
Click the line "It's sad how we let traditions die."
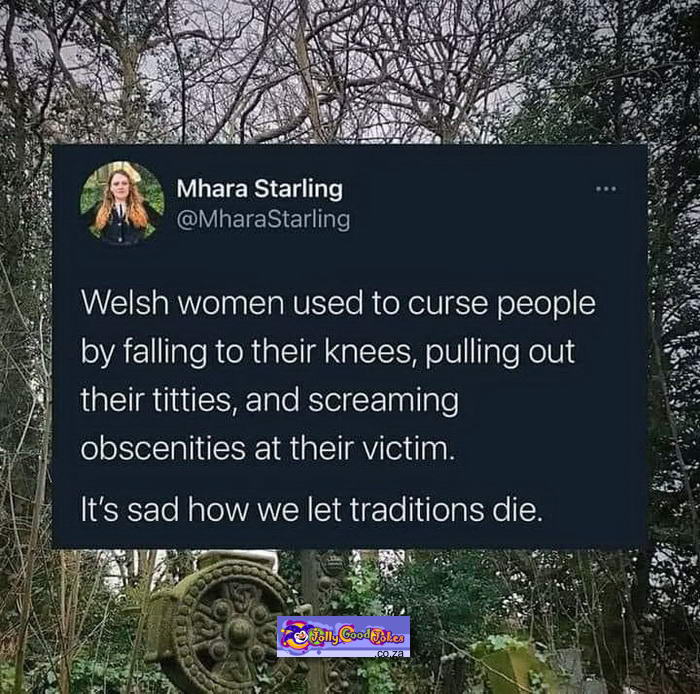pos(312,509)
